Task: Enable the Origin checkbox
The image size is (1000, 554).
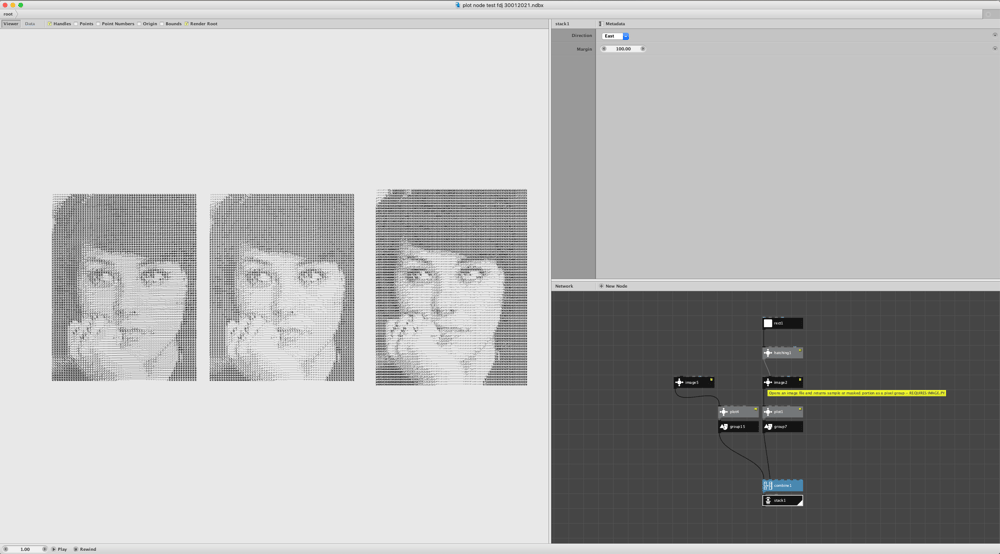Action: click(139, 24)
